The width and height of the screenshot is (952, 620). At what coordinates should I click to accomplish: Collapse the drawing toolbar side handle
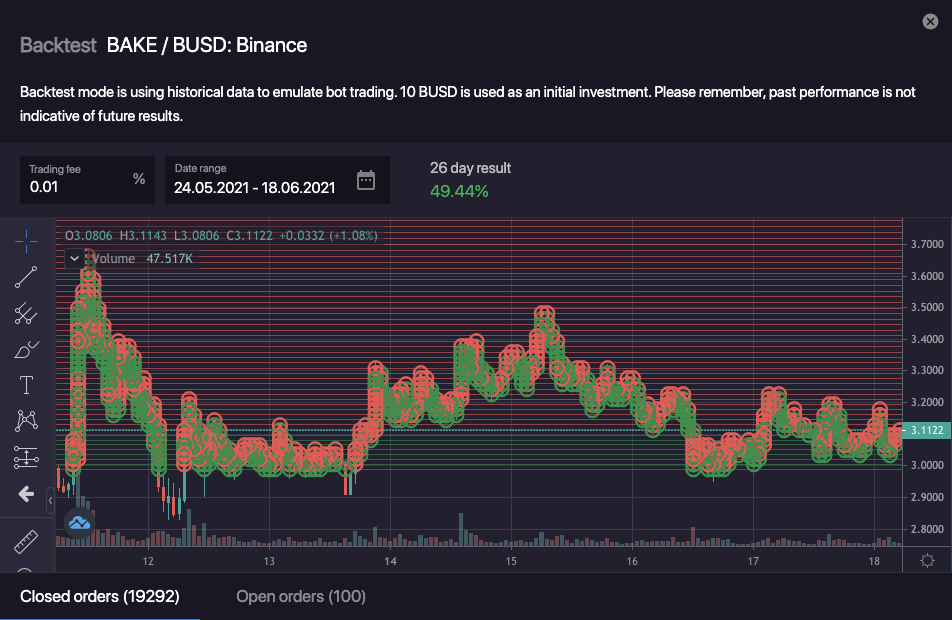(50, 500)
